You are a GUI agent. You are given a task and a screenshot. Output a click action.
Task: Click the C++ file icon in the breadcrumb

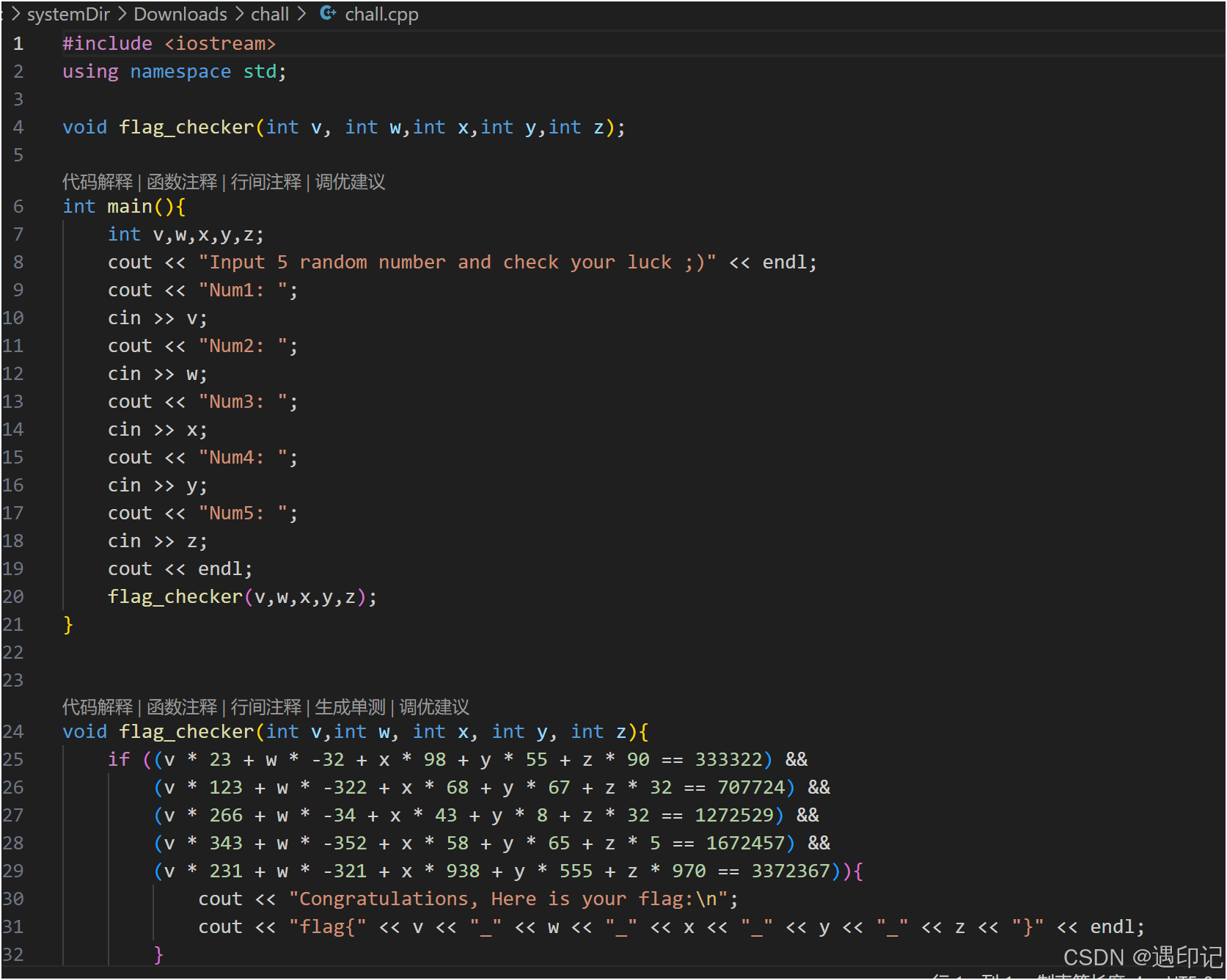click(327, 13)
